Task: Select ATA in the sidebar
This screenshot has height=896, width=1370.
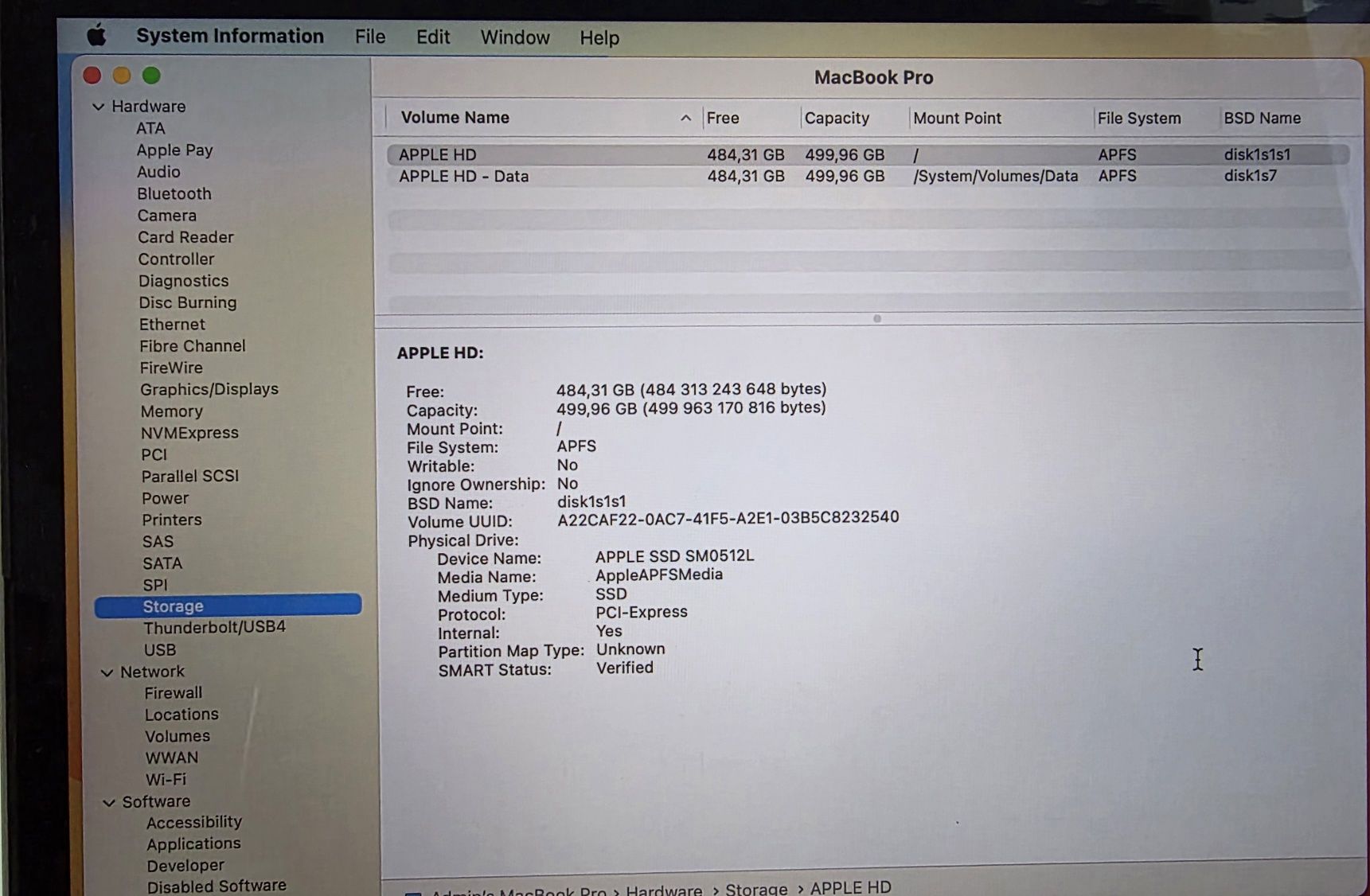Action: click(150, 128)
